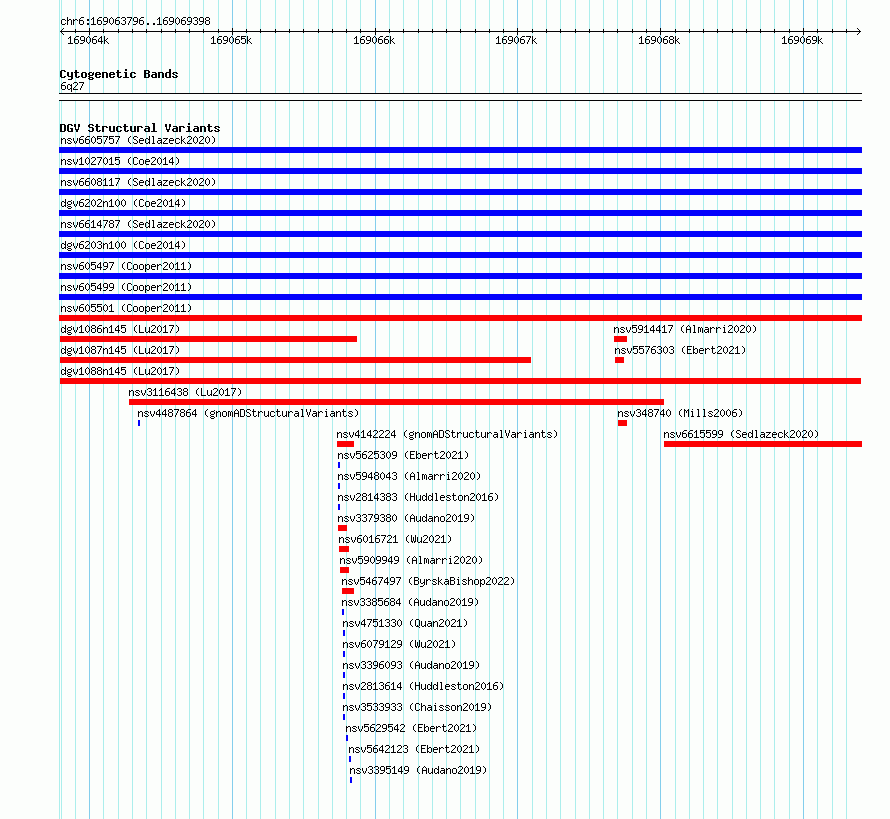Select the red bar under nsv605501
This screenshot has height=819, width=890.
[460, 318]
